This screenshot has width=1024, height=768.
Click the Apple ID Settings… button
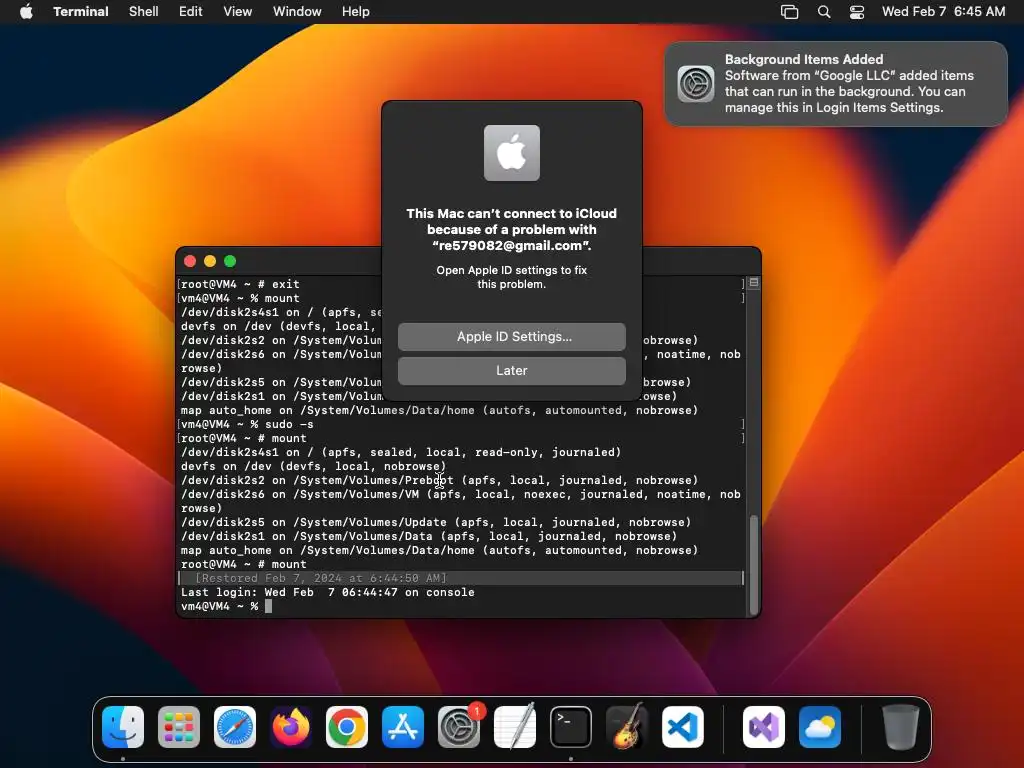click(512, 337)
